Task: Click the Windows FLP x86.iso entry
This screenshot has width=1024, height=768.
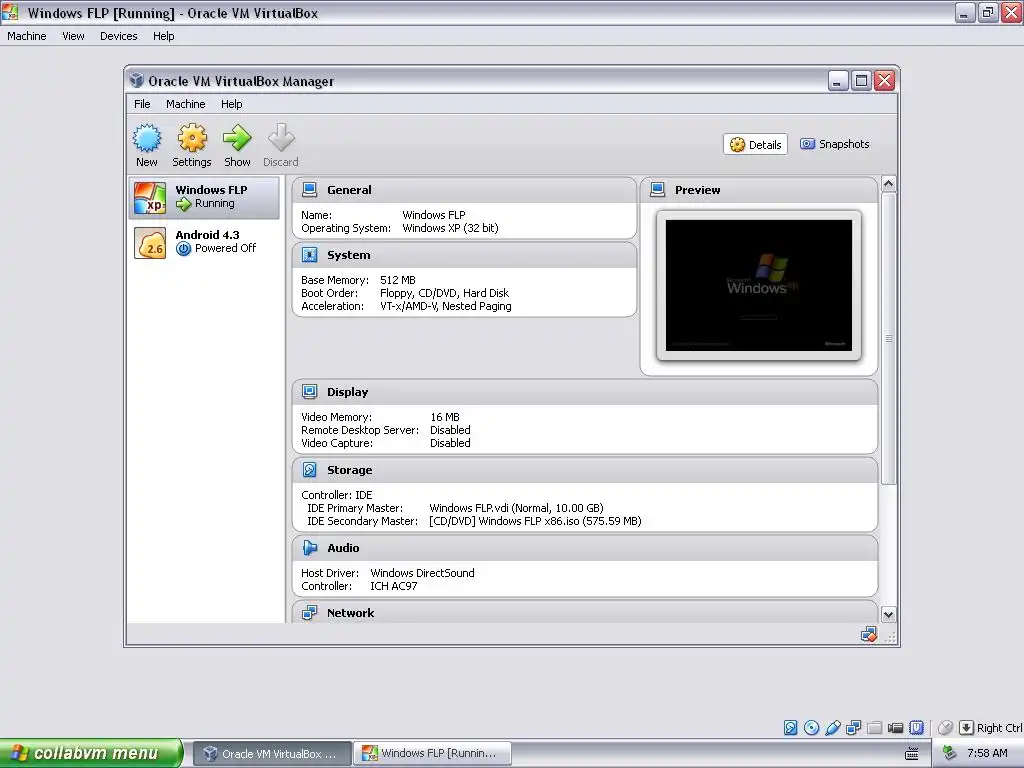Action: [536, 521]
